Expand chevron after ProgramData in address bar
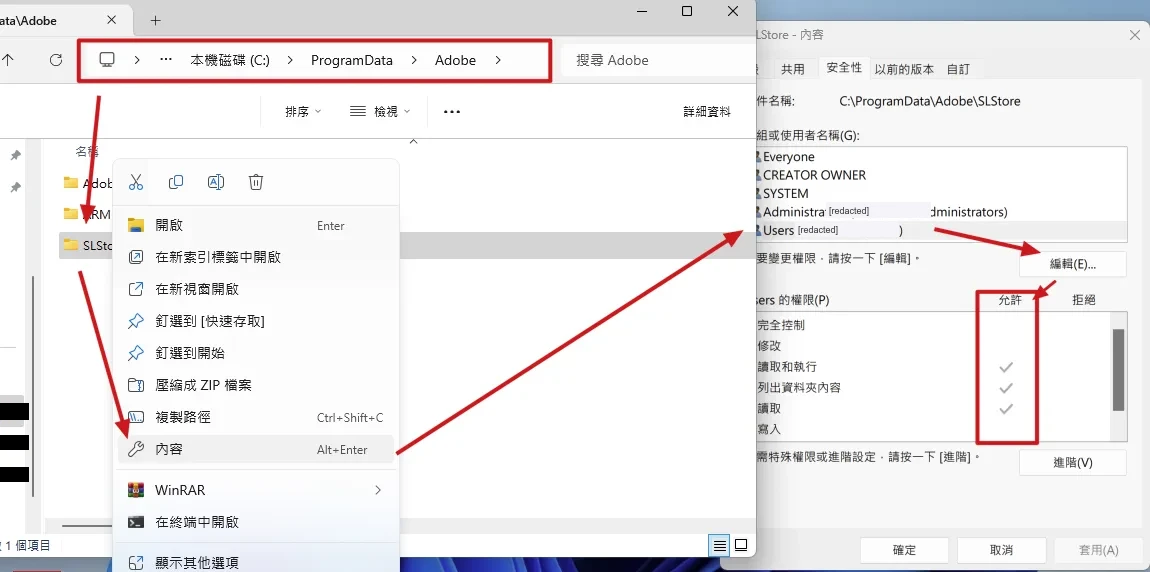Image resolution: width=1150 pixels, height=572 pixels. 414,60
